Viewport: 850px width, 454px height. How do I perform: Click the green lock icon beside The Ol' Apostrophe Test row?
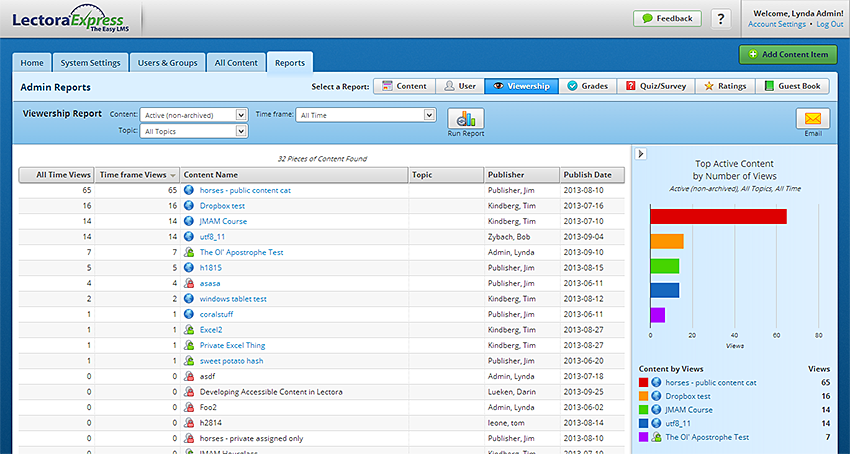tap(189, 252)
